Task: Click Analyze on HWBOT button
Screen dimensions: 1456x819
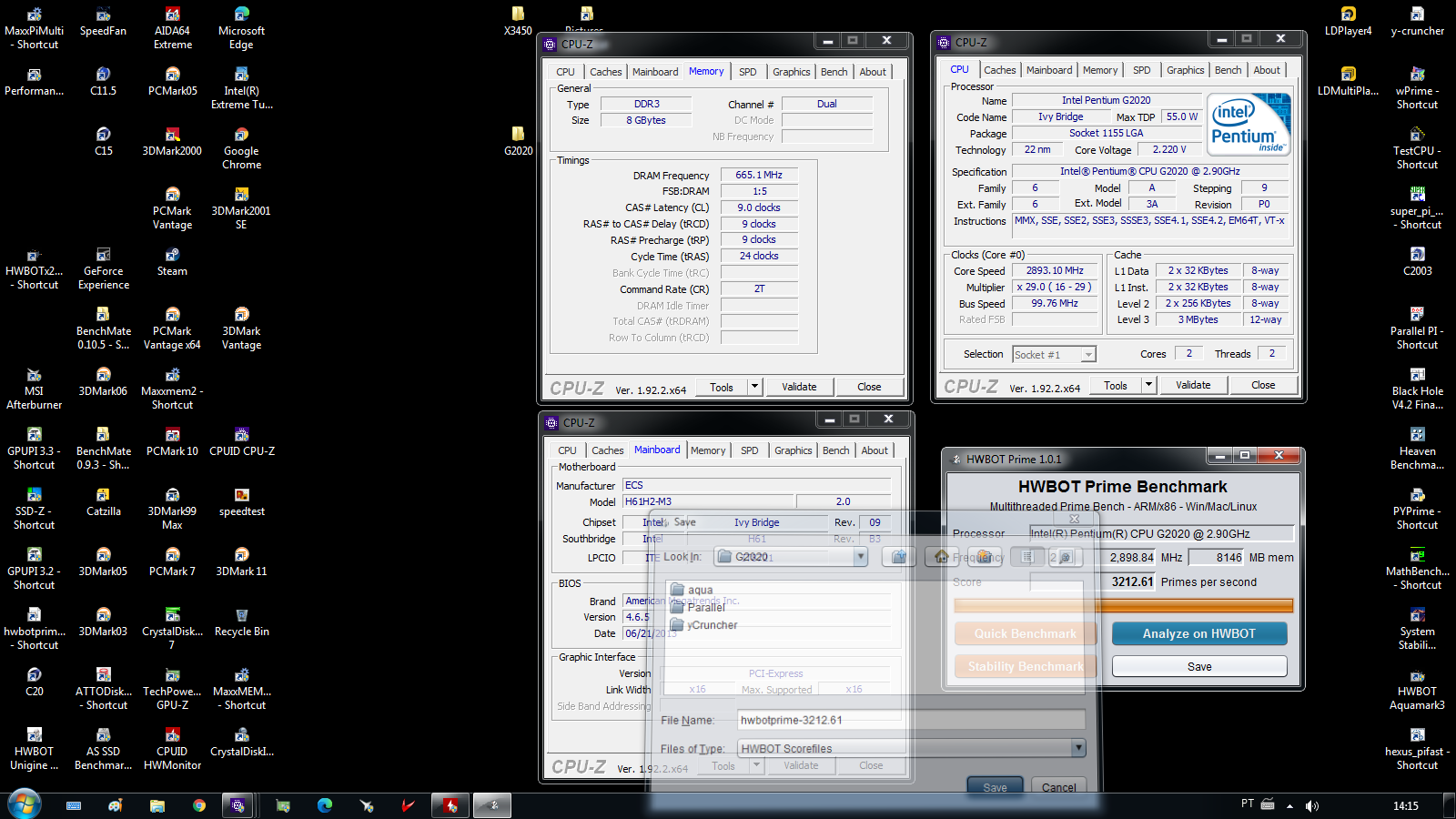Action: [1199, 633]
